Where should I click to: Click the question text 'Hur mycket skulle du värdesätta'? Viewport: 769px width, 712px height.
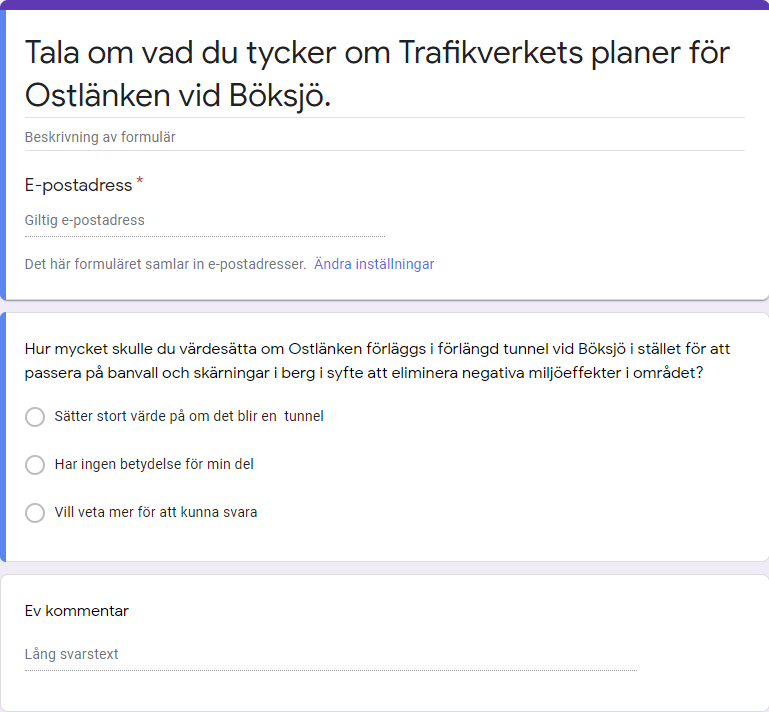[377, 361]
